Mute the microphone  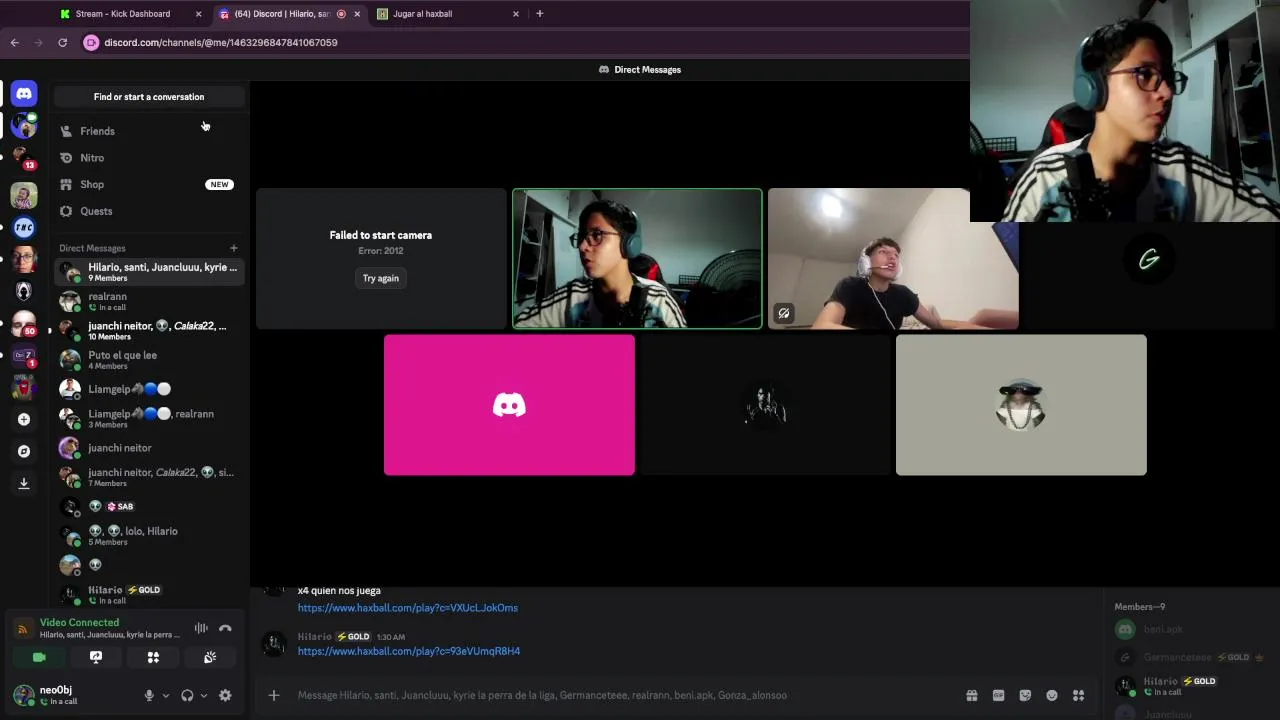point(149,695)
